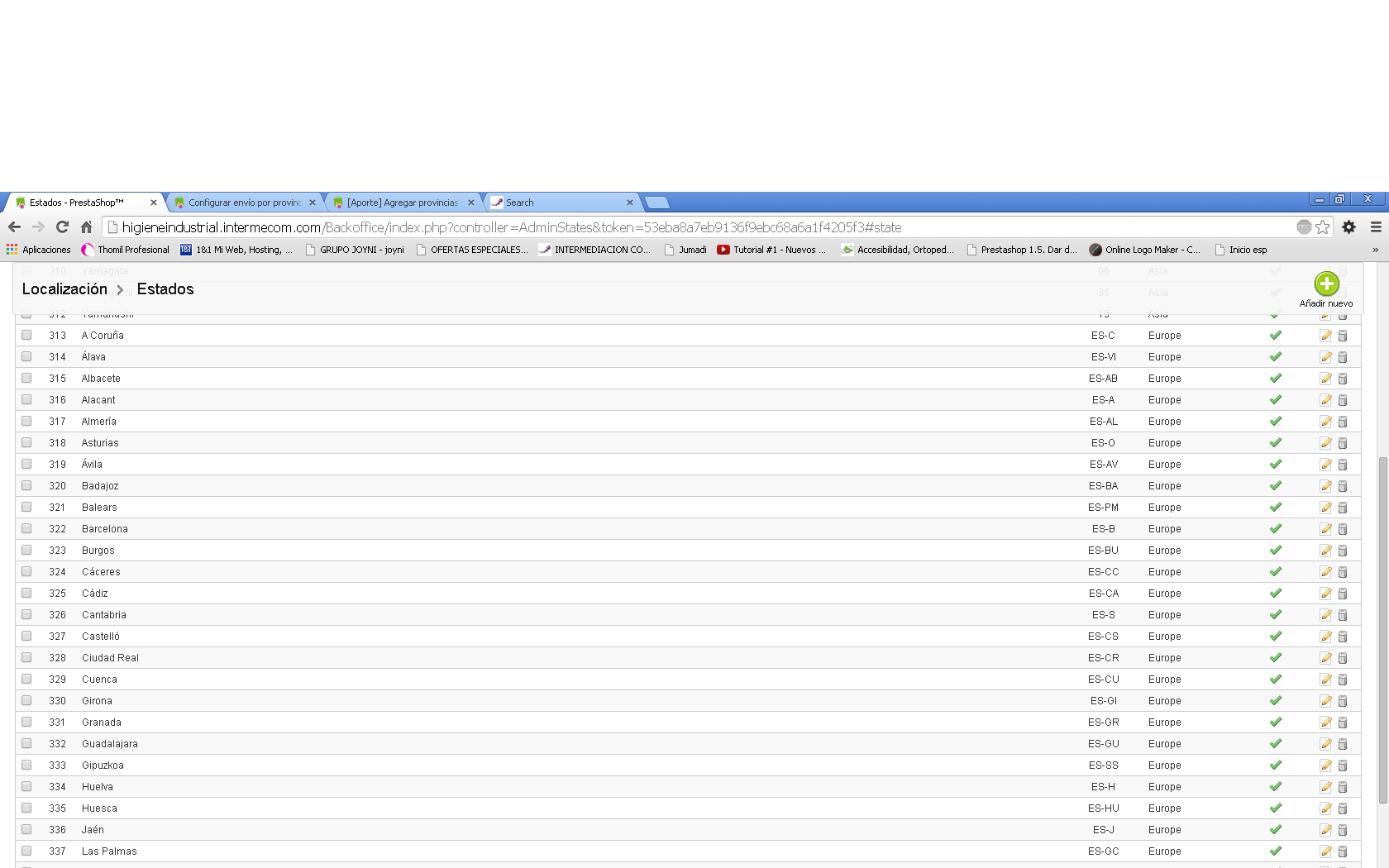Select checkbox for Álava row
Viewport: 1389px width, 868px height.
tap(26, 356)
